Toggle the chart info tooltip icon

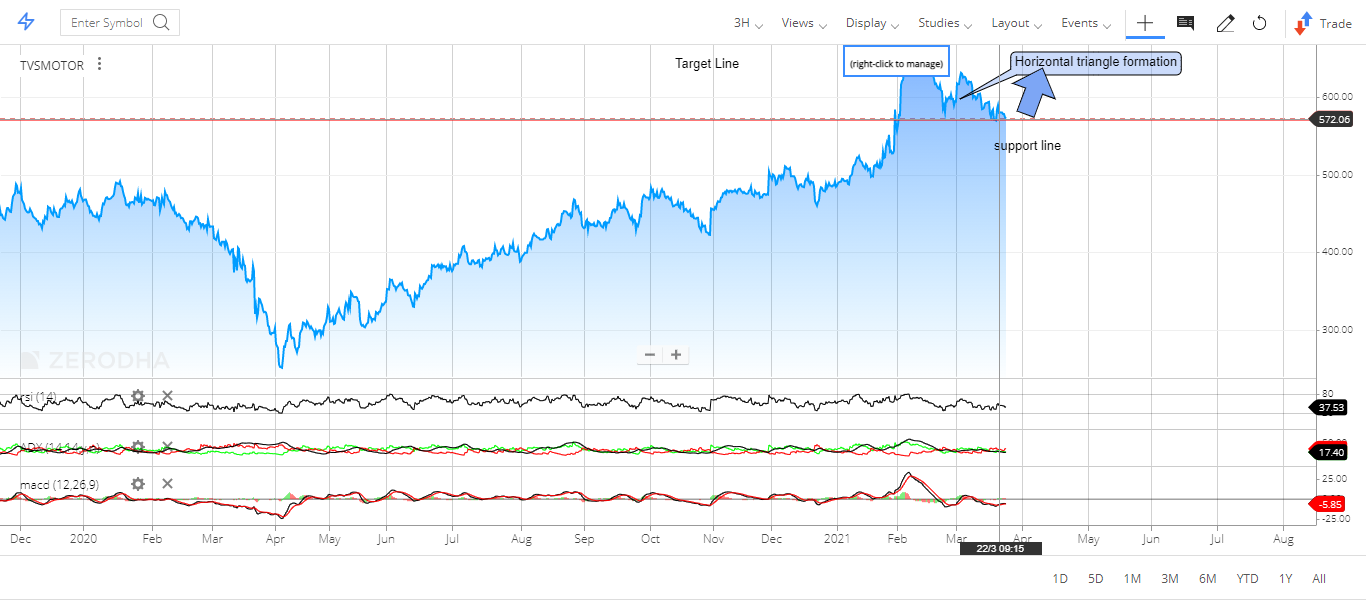1185,23
